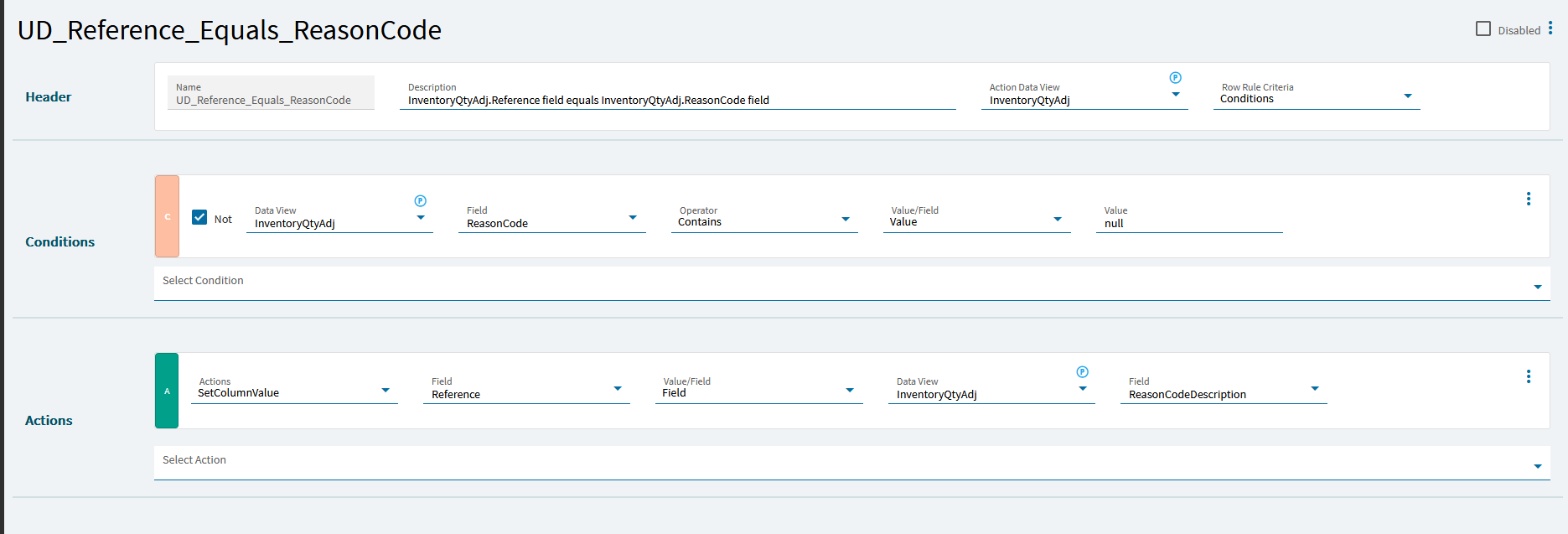Click the UD_Reference_Equals_ReasonCode page title
1568x534 pixels.
tap(230, 31)
